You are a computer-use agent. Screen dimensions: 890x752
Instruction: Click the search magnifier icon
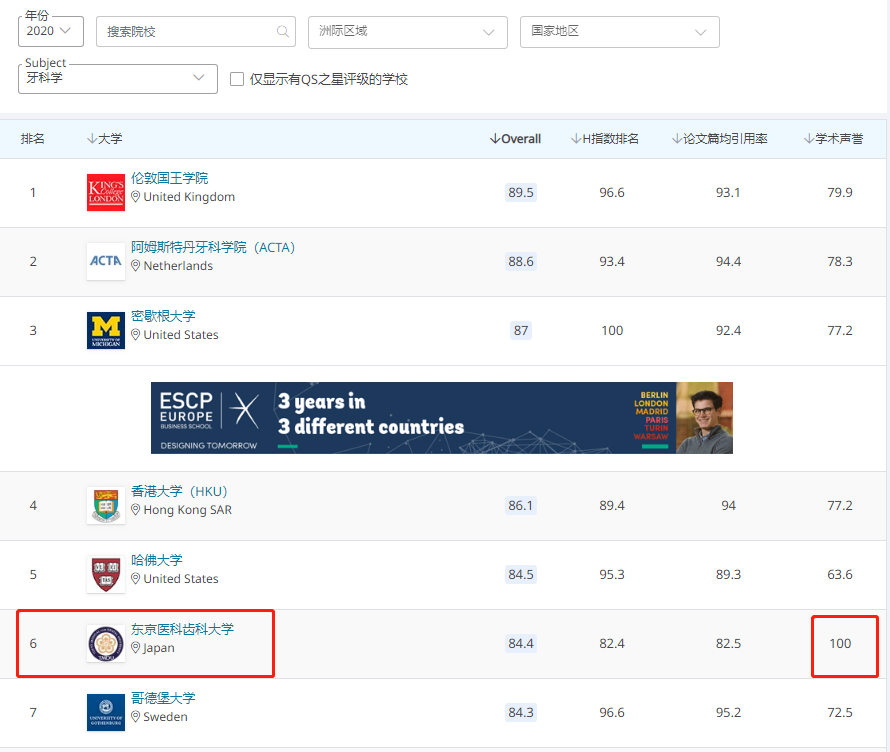pyautogui.click(x=283, y=31)
